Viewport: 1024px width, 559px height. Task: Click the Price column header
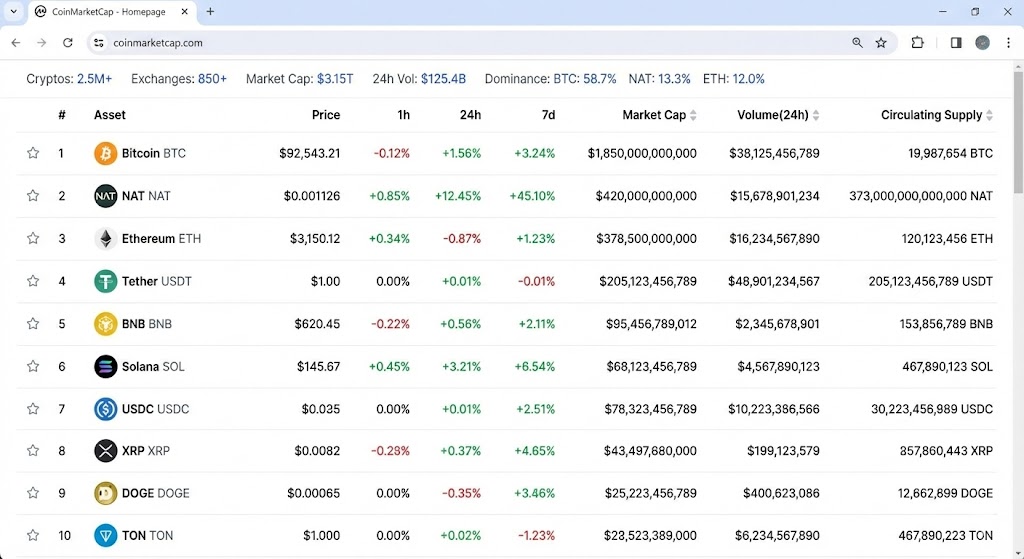[x=326, y=115]
